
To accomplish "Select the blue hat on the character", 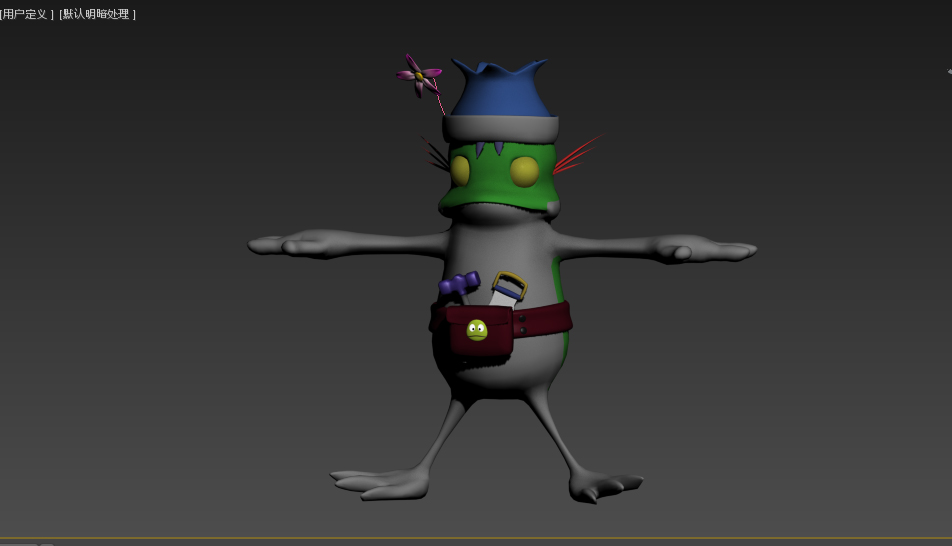I will [502, 90].
